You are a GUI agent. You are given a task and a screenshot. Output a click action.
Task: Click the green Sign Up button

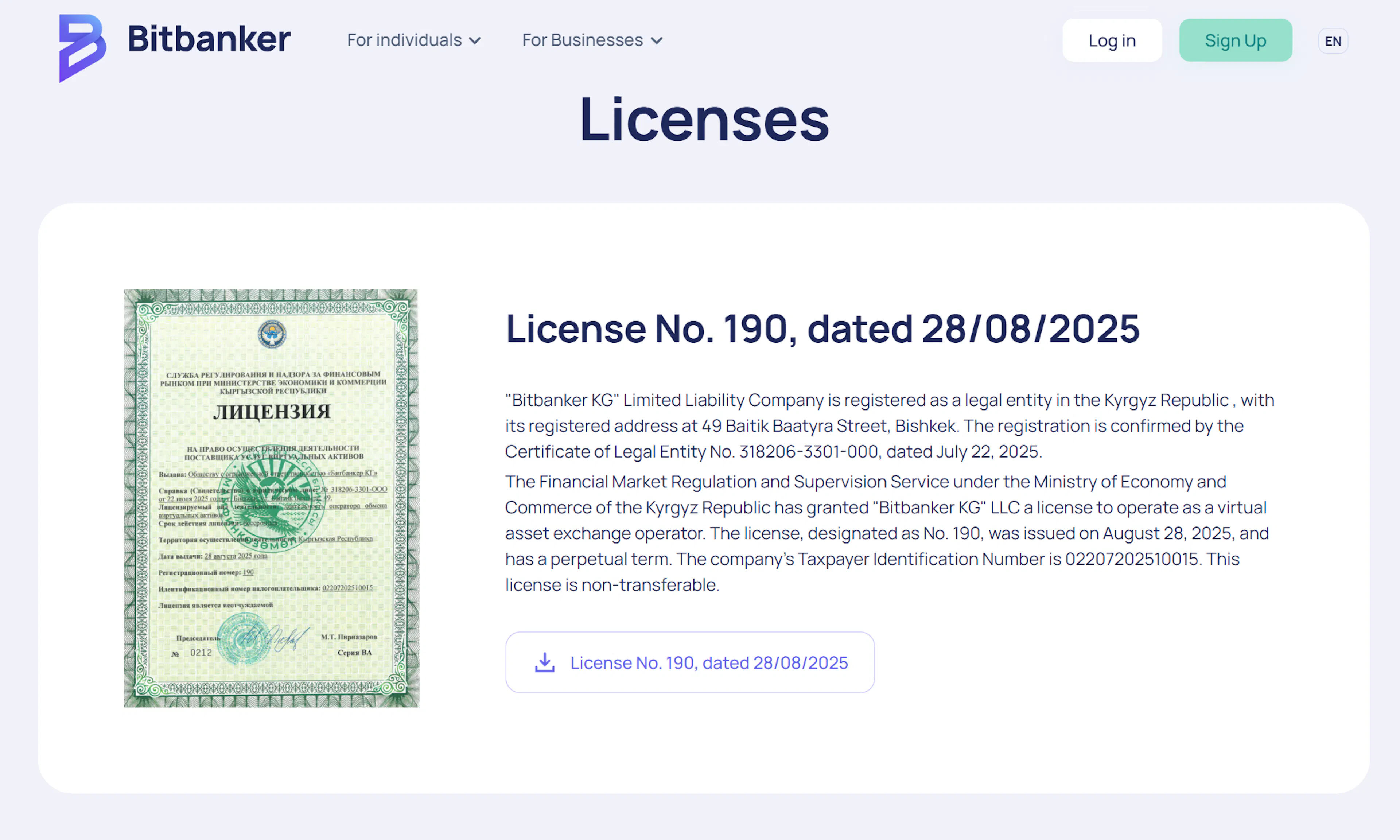1235,40
